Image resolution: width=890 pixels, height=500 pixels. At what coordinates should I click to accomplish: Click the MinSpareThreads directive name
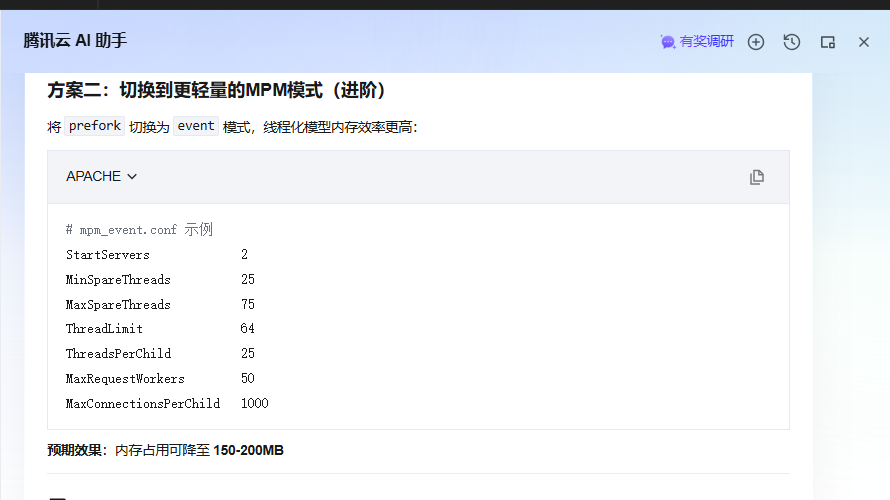tap(118, 280)
